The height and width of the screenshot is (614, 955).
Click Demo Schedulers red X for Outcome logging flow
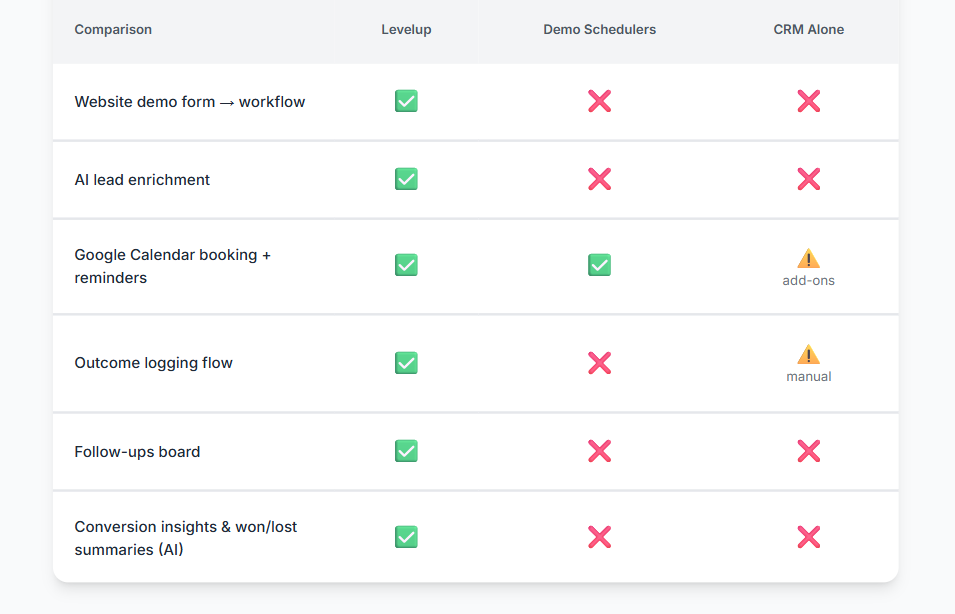coord(599,363)
